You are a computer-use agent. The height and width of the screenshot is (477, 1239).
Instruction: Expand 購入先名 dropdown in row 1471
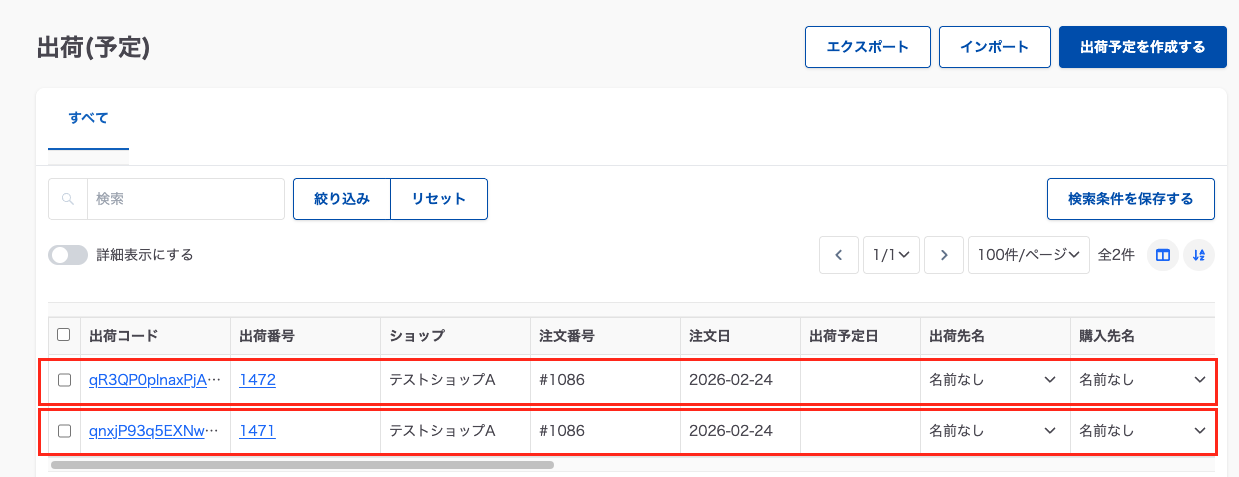pos(1200,431)
